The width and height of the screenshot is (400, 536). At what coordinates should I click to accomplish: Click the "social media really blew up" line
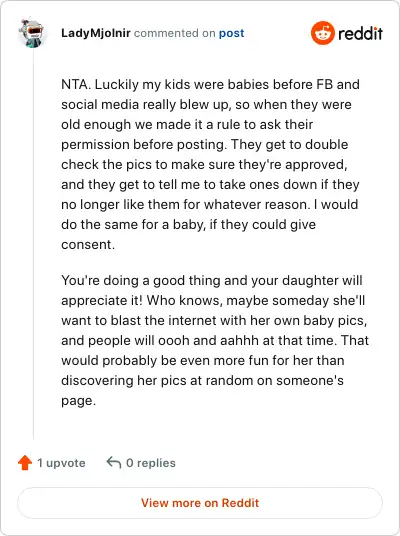click(x=206, y=105)
